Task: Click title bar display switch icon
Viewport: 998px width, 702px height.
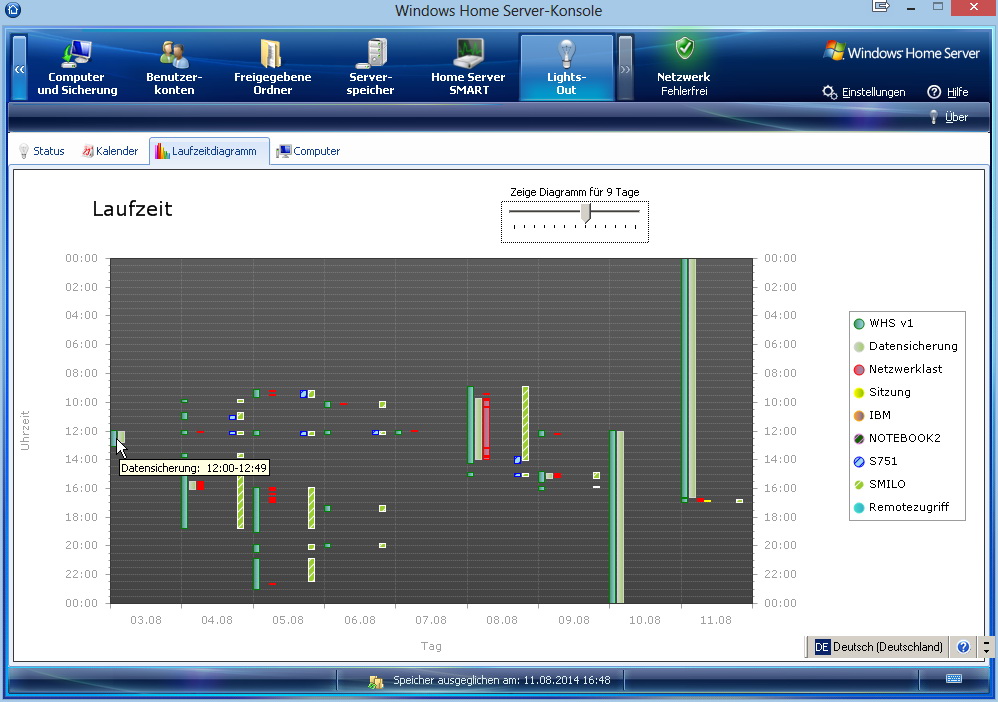Action: tap(881, 7)
